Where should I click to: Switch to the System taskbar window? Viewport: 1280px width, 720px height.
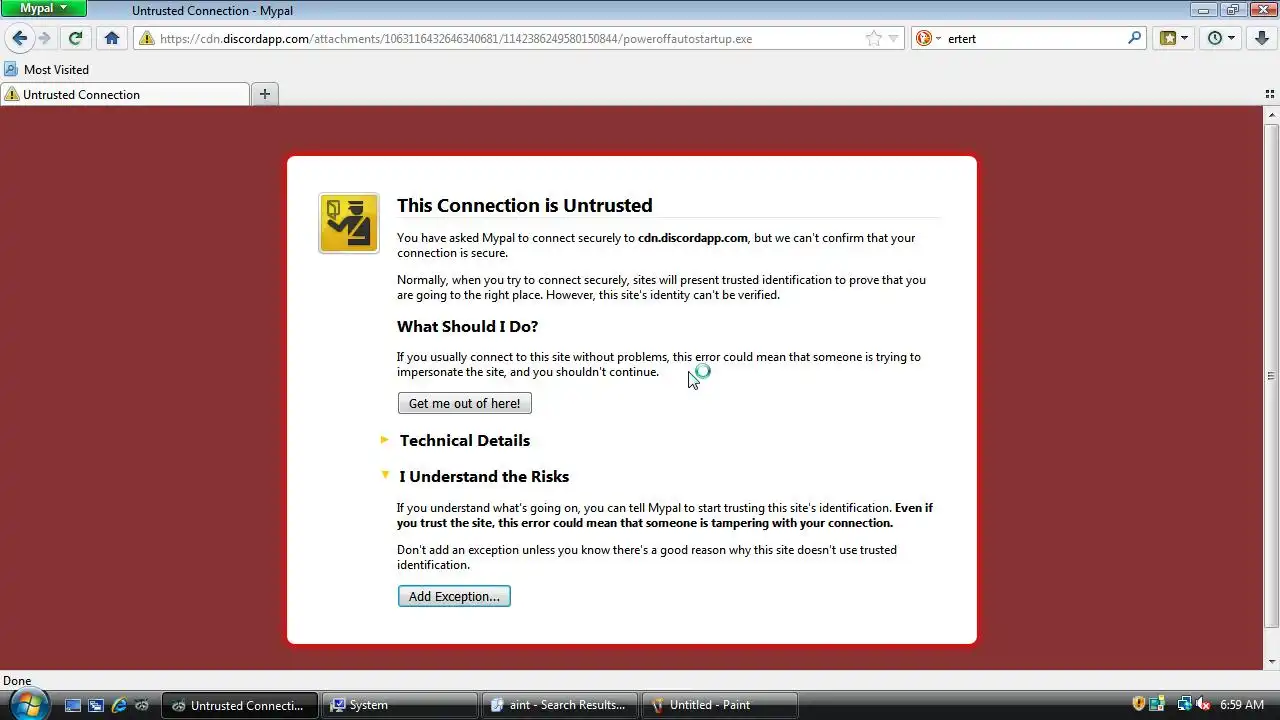[400, 705]
